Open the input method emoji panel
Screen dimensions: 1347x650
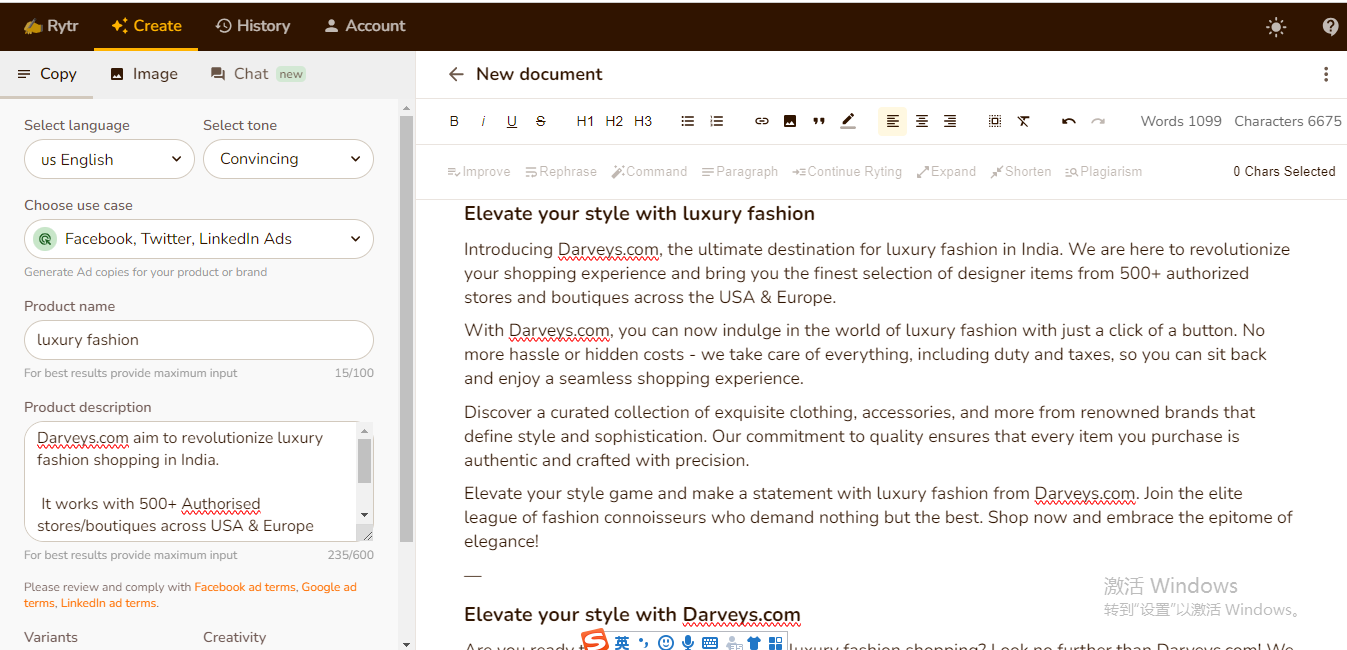pyautogui.click(x=666, y=642)
